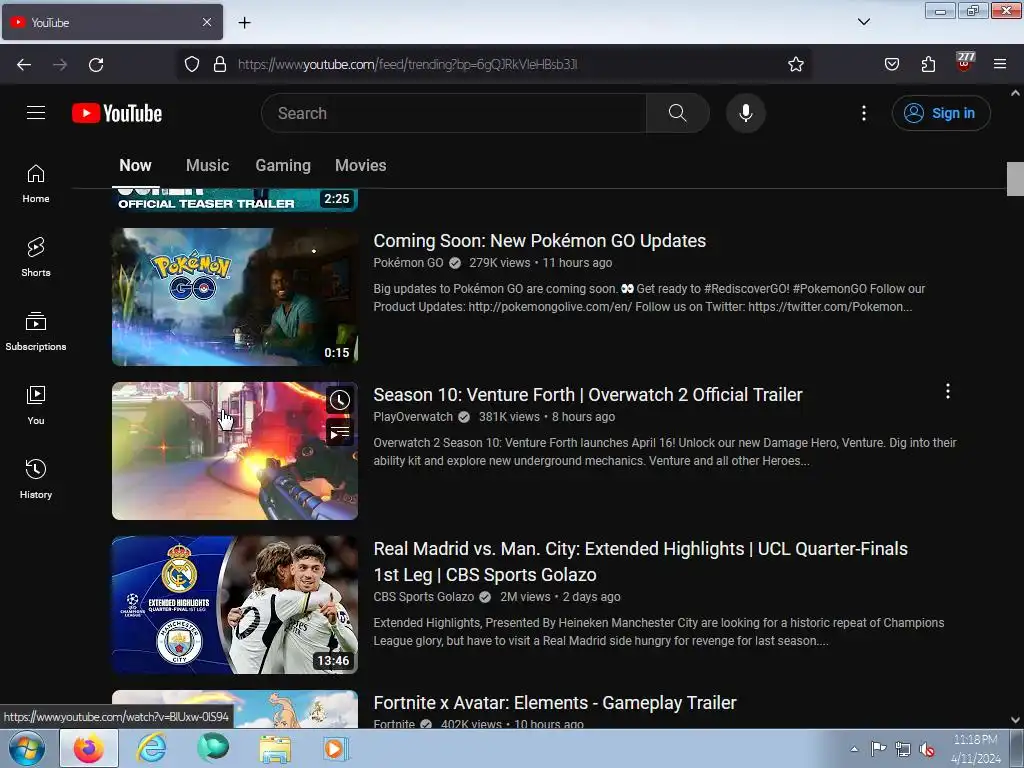This screenshot has width=1024, height=768.
Task: Open a new browser tab
Action: [x=244, y=23]
